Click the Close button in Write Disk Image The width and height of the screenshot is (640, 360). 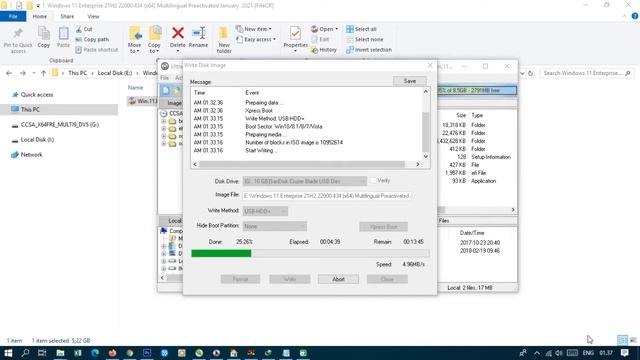(x=387, y=279)
